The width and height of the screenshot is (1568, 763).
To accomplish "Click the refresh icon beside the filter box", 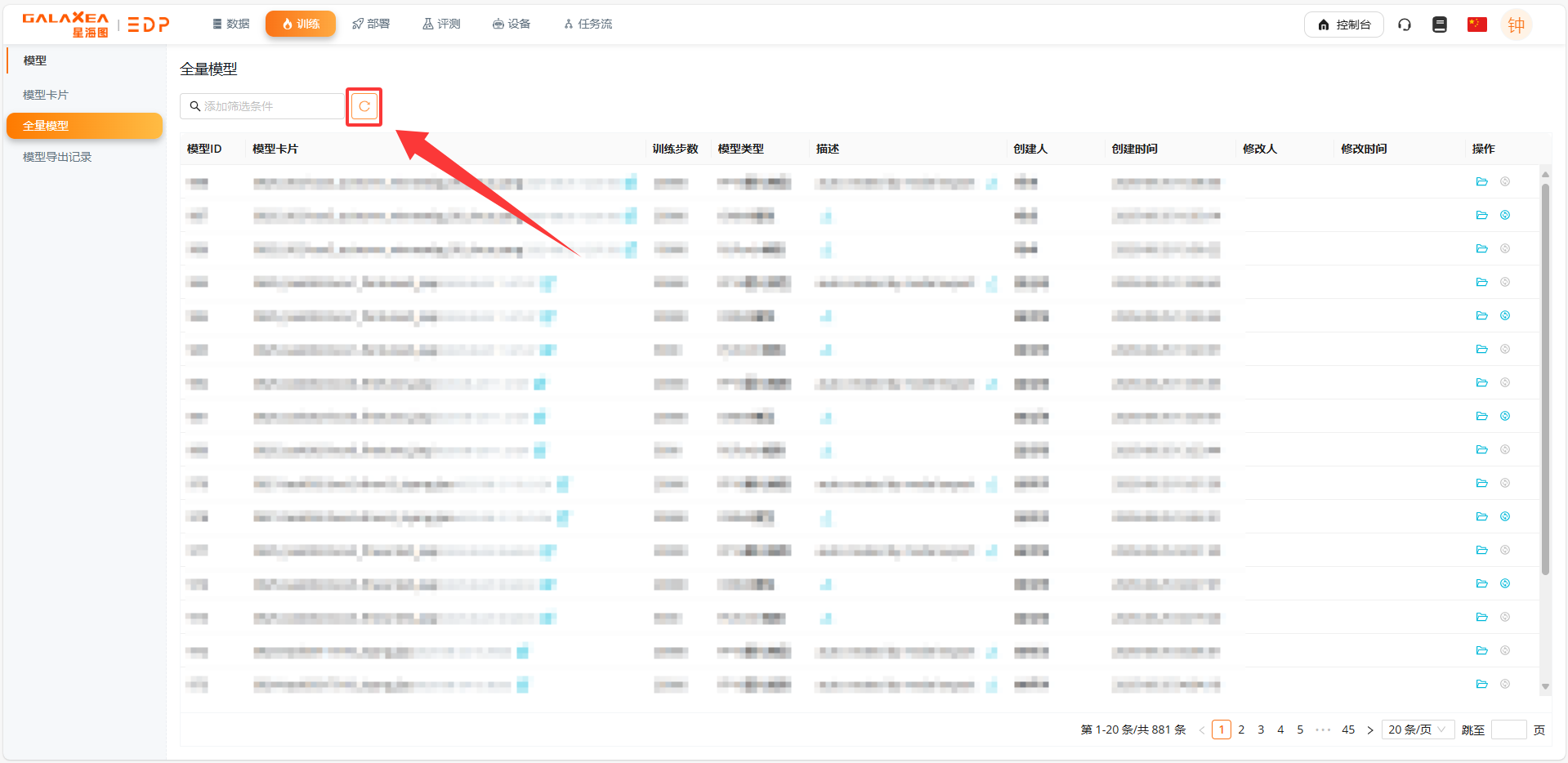I will click(364, 106).
